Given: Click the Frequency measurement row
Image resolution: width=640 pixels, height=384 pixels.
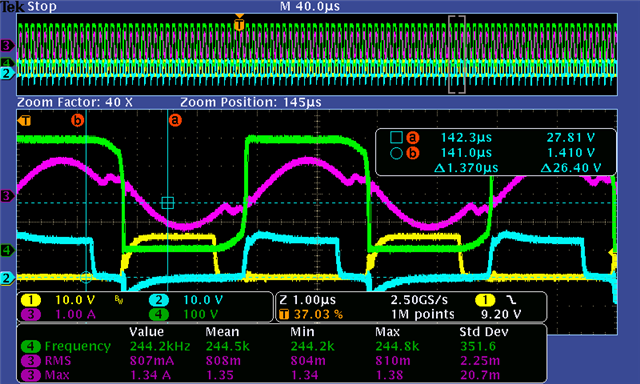Looking at the screenshot, I should 281,346.
